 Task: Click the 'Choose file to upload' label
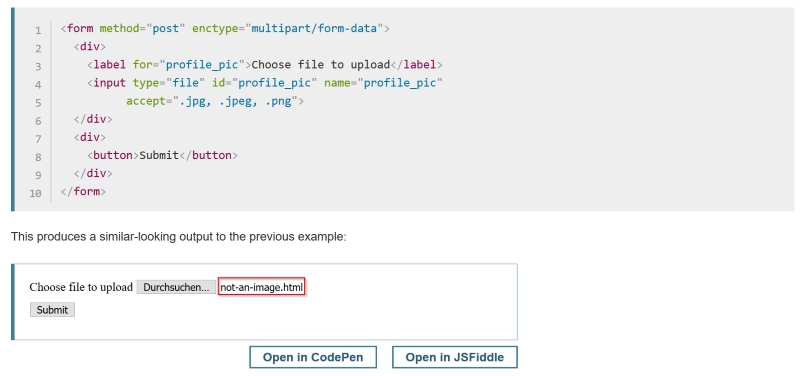[x=81, y=287]
